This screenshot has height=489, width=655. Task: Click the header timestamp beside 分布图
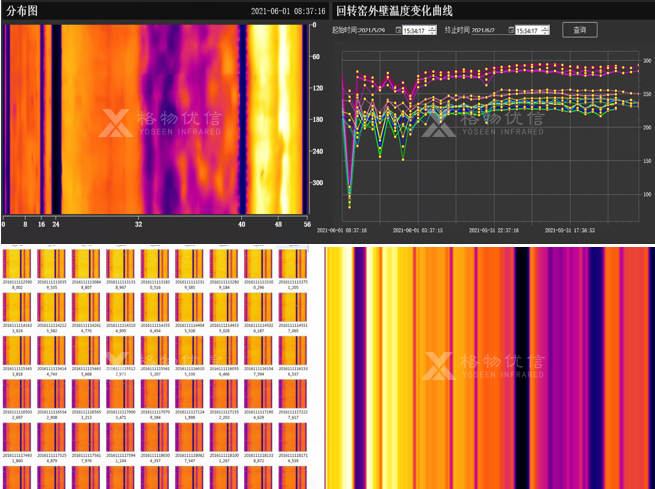(288, 11)
